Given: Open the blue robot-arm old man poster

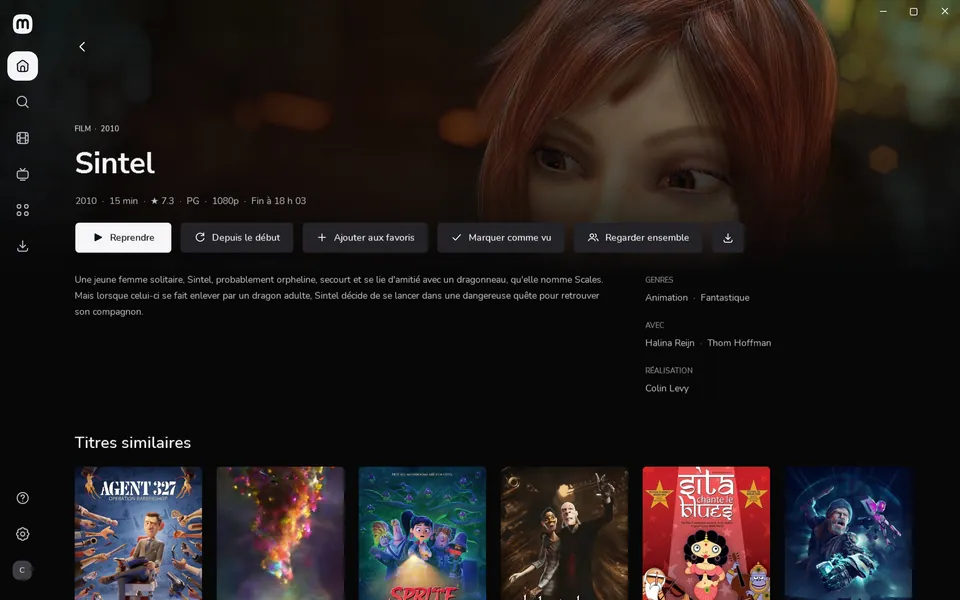Looking at the screenshot, I should point(849,533).
